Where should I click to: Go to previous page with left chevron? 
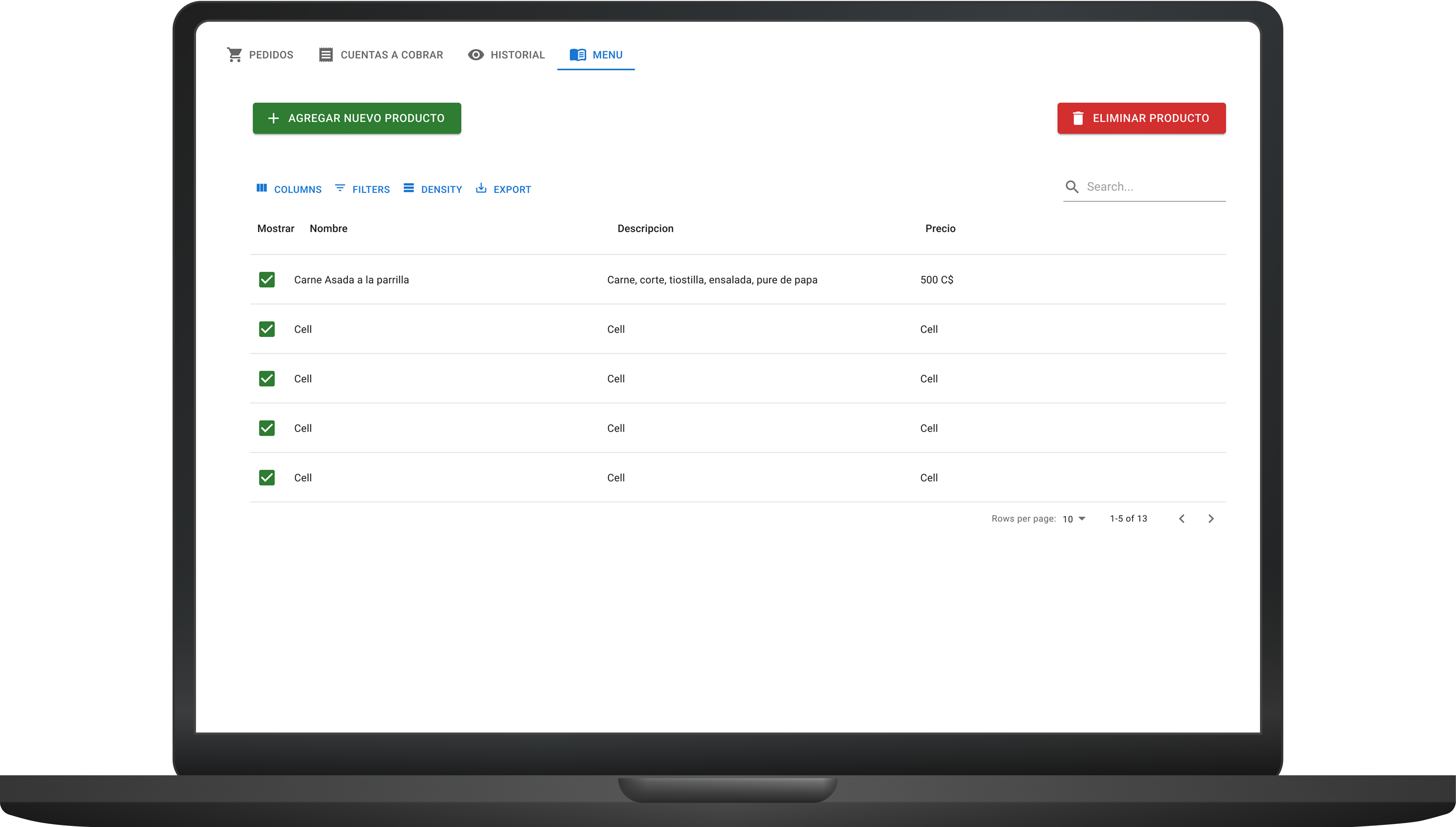pos(1181,519)
